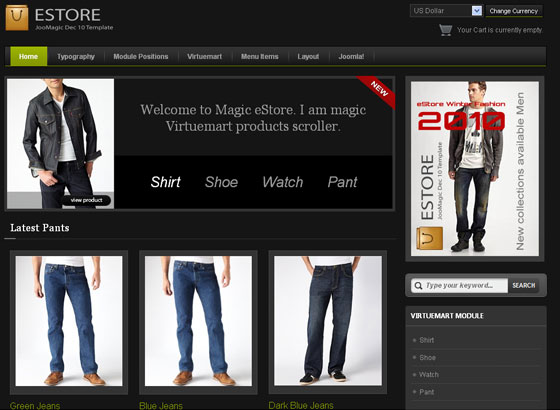
Task: Click the golden ESTORE shopping bag logo
Action: click(17, 18)
